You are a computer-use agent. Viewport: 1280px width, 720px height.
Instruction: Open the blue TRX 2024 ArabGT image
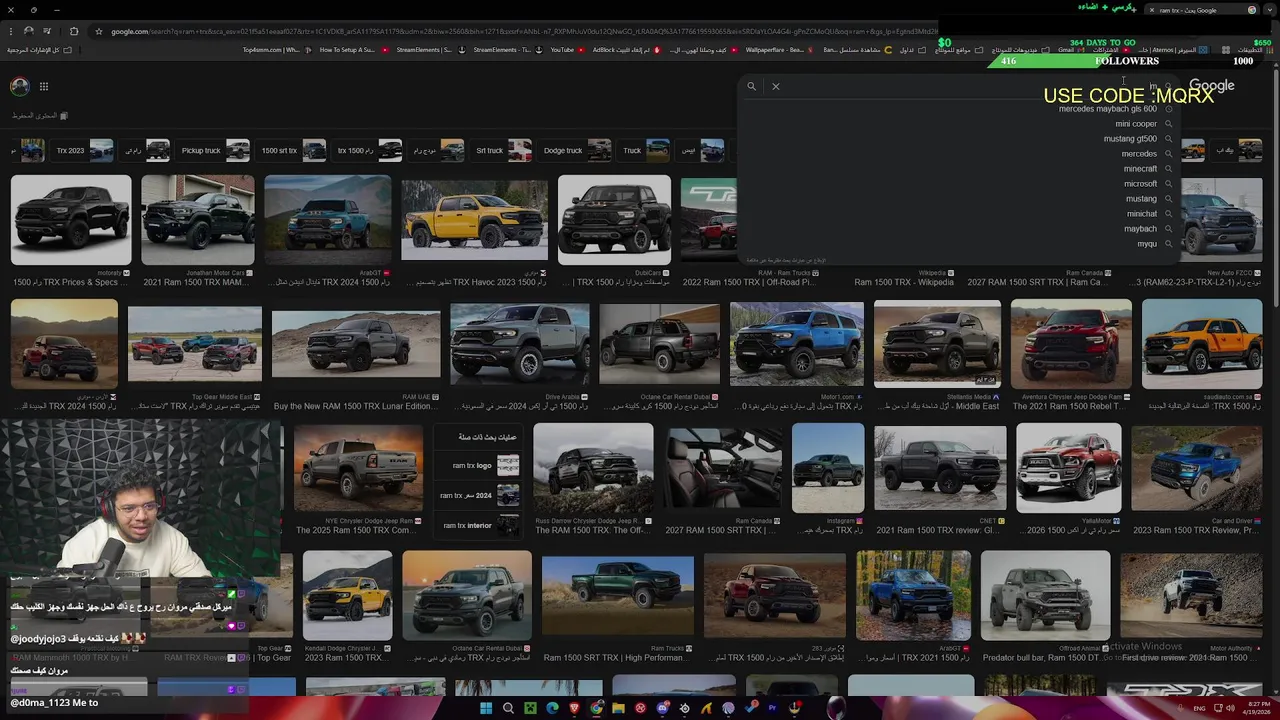(x=328, y=220)
